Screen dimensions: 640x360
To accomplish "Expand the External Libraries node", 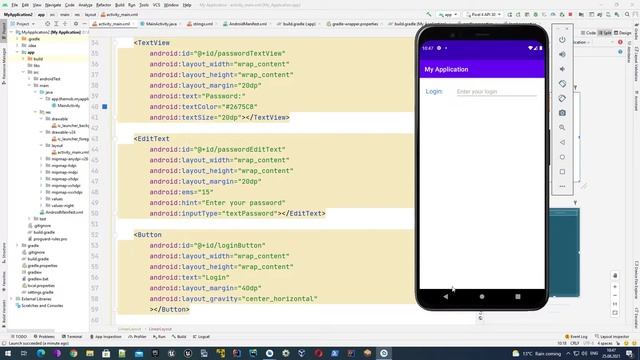I will pyautogui.click(x=12, y=299).
